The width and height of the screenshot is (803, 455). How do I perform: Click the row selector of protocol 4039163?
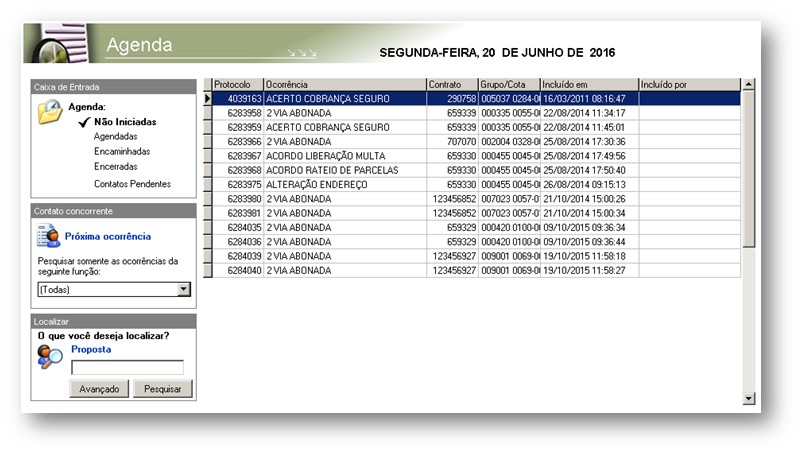click(x=207, y=99)
